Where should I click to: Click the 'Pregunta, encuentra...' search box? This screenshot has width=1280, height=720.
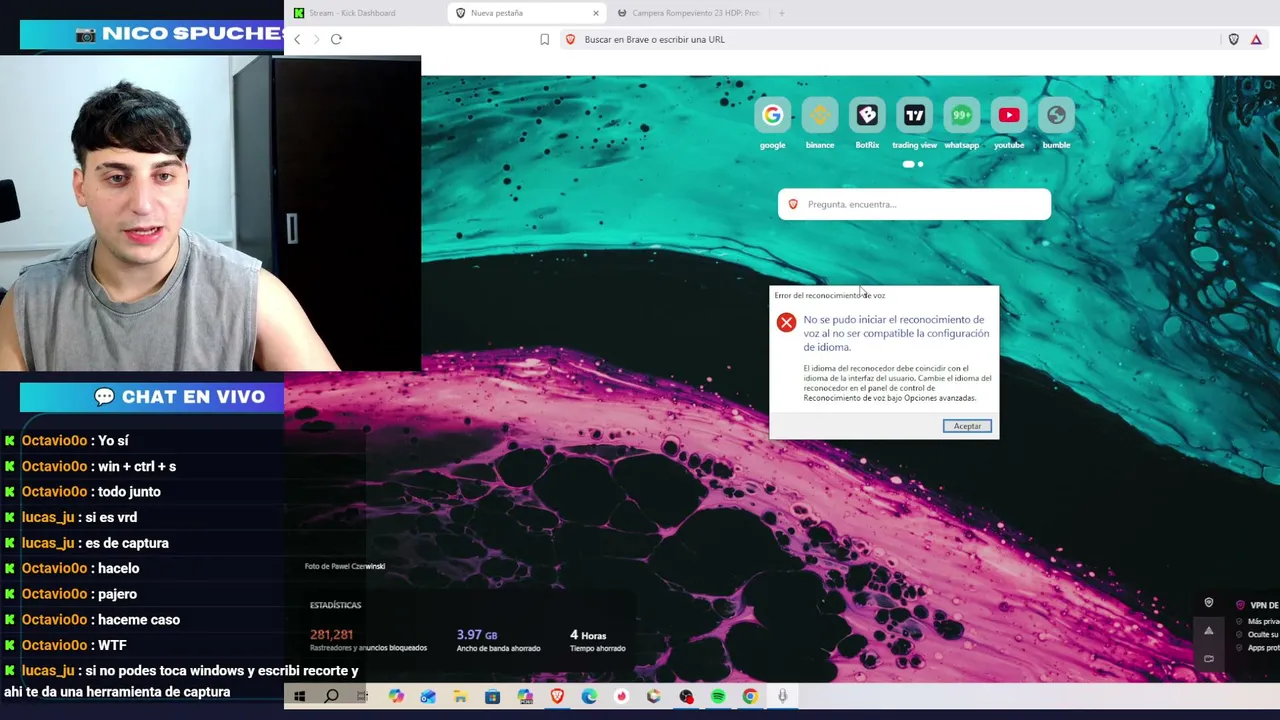914,204
